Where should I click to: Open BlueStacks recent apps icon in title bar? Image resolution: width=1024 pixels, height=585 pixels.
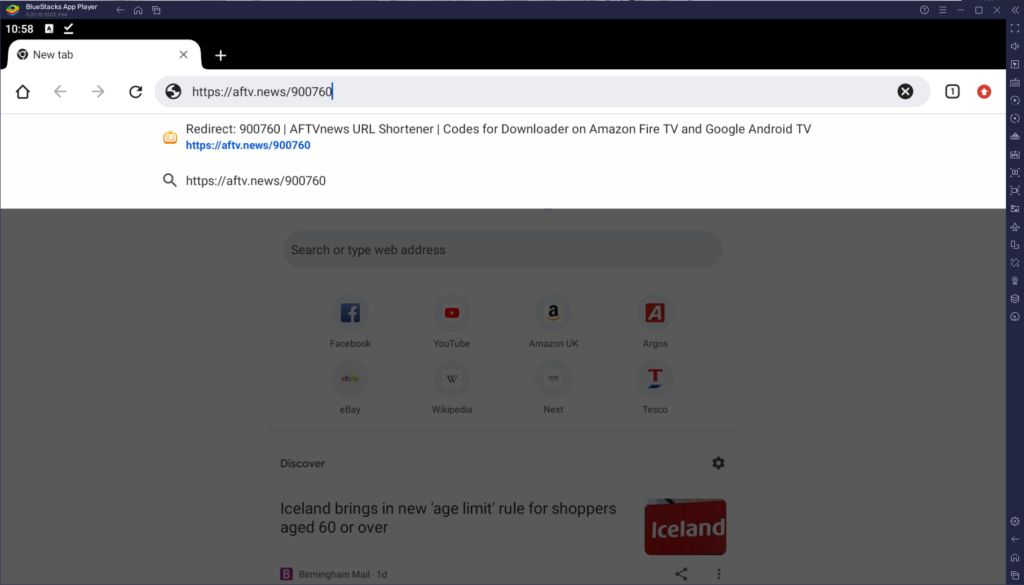click(x=156, y=10)
